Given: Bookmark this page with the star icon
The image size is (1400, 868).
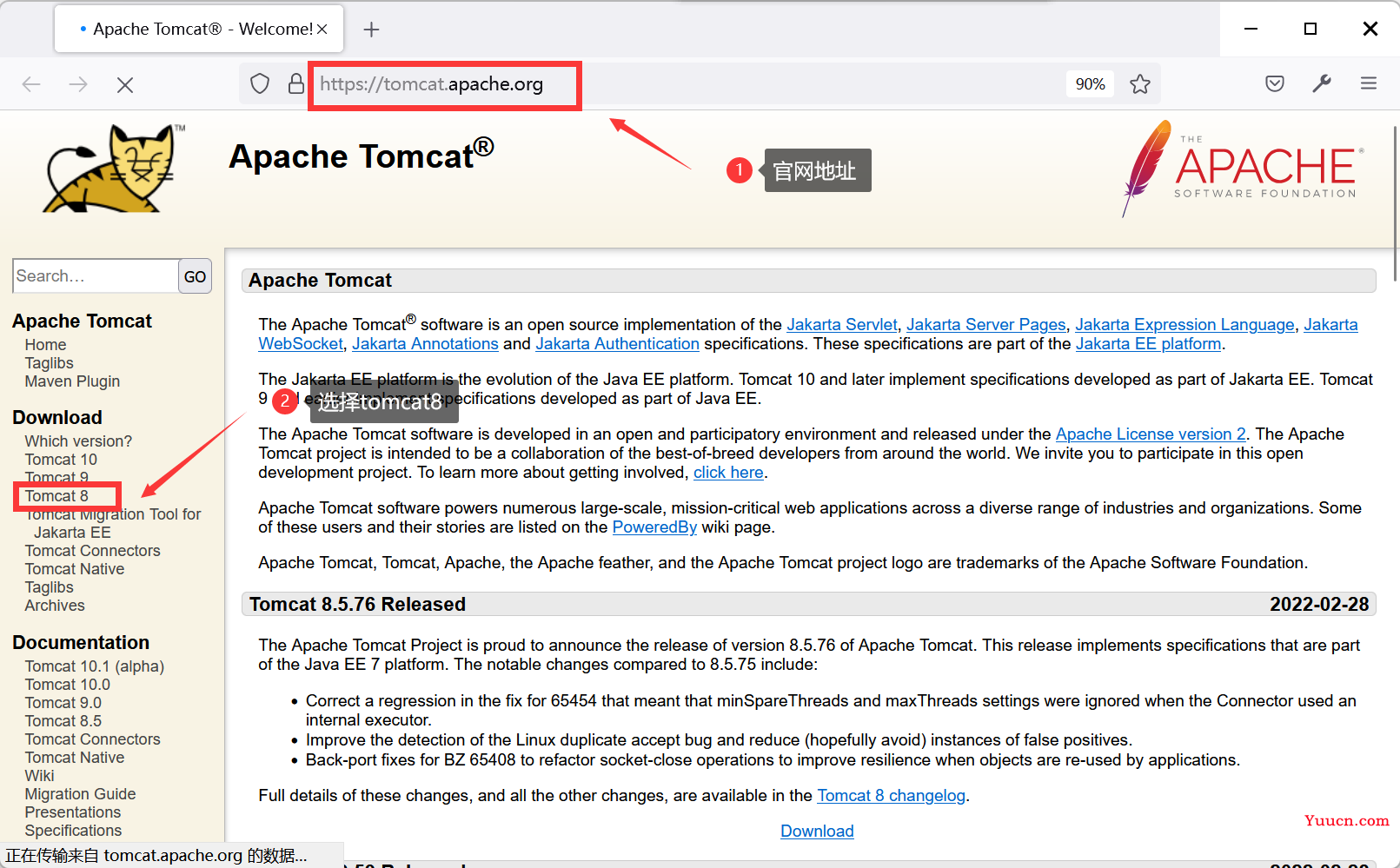Looking at the screenshot, I should pos(1140,84).
